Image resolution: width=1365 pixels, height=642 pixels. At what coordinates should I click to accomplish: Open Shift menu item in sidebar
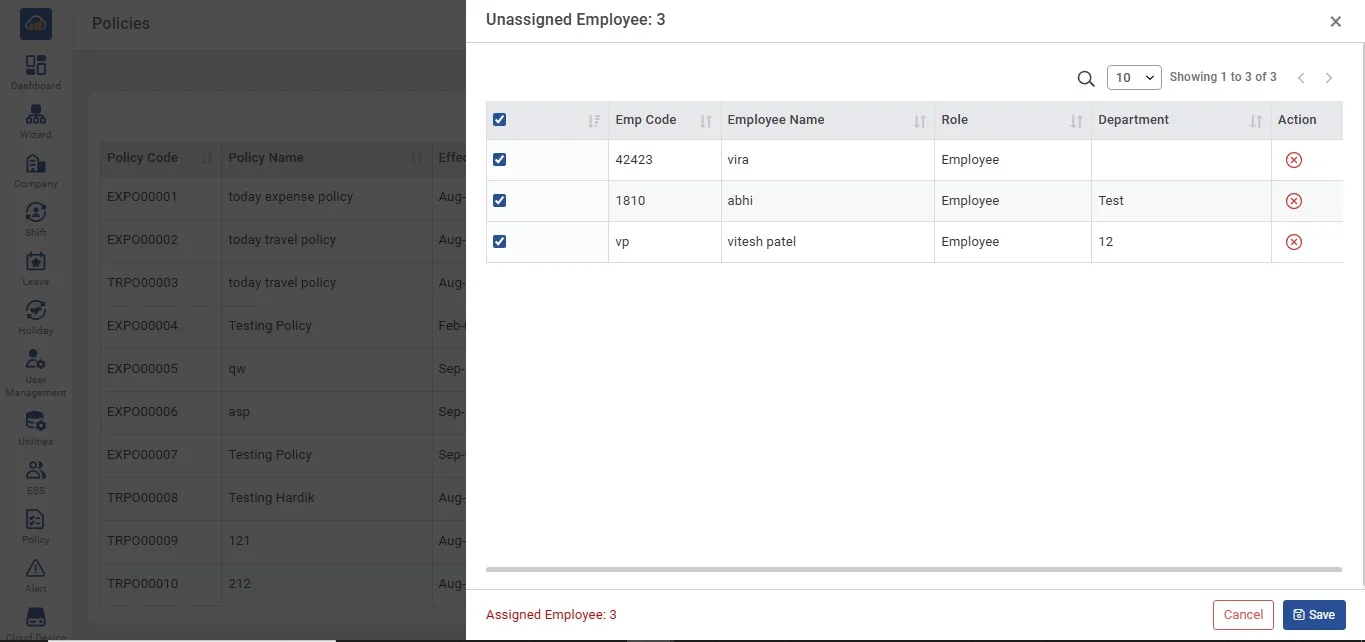[x=36, y=219]
